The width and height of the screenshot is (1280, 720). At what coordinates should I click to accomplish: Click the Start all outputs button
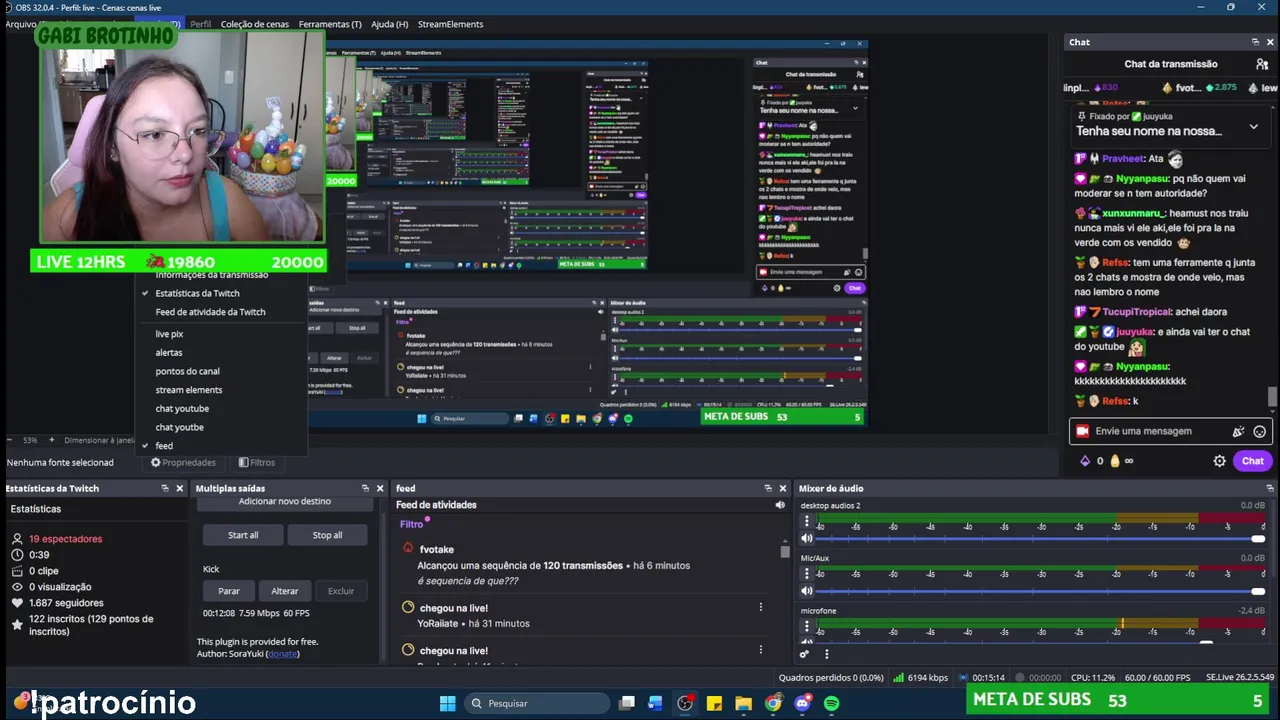243,535
